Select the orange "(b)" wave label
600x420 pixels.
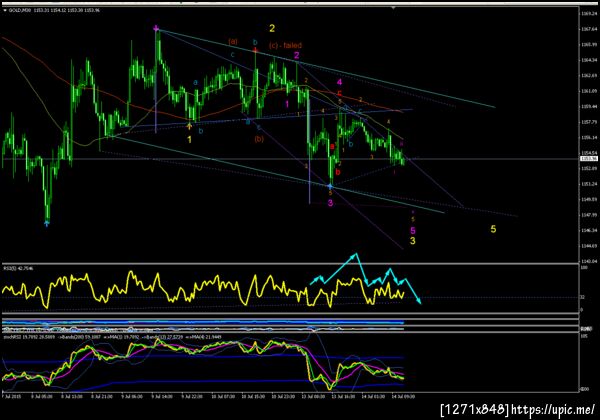pyautogui.click(x=259, y=139)
